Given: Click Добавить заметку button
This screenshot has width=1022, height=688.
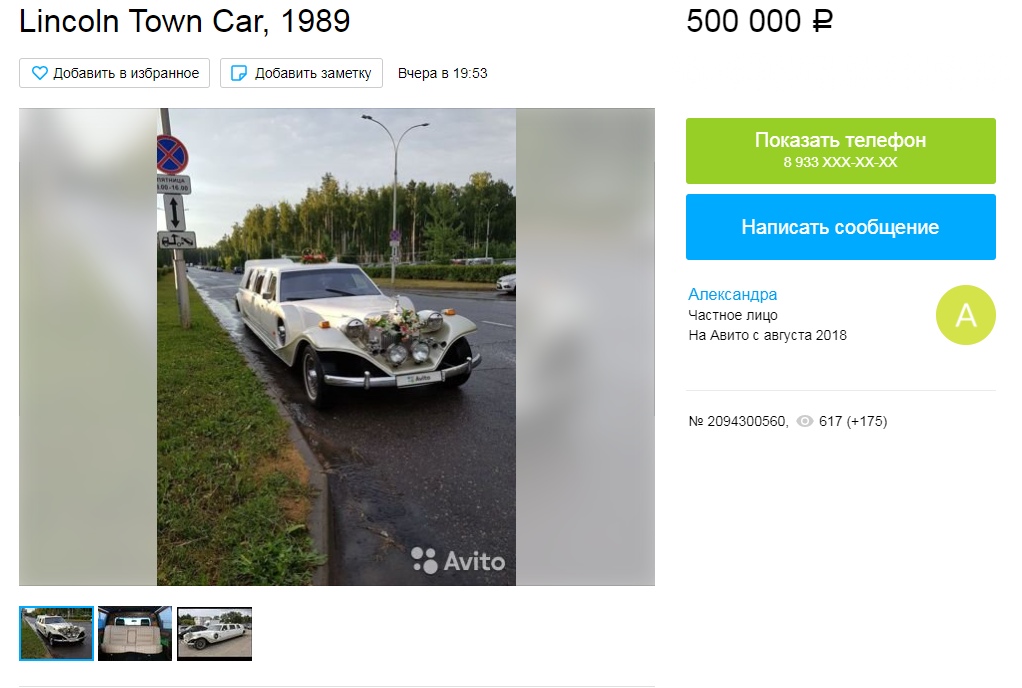Looking at the screenshot, I should 301,73.
